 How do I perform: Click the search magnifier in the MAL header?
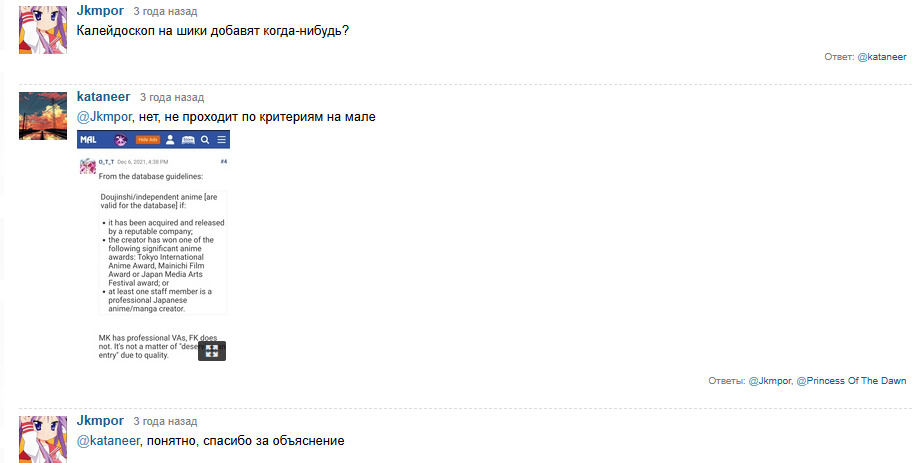tap(205, 139)
